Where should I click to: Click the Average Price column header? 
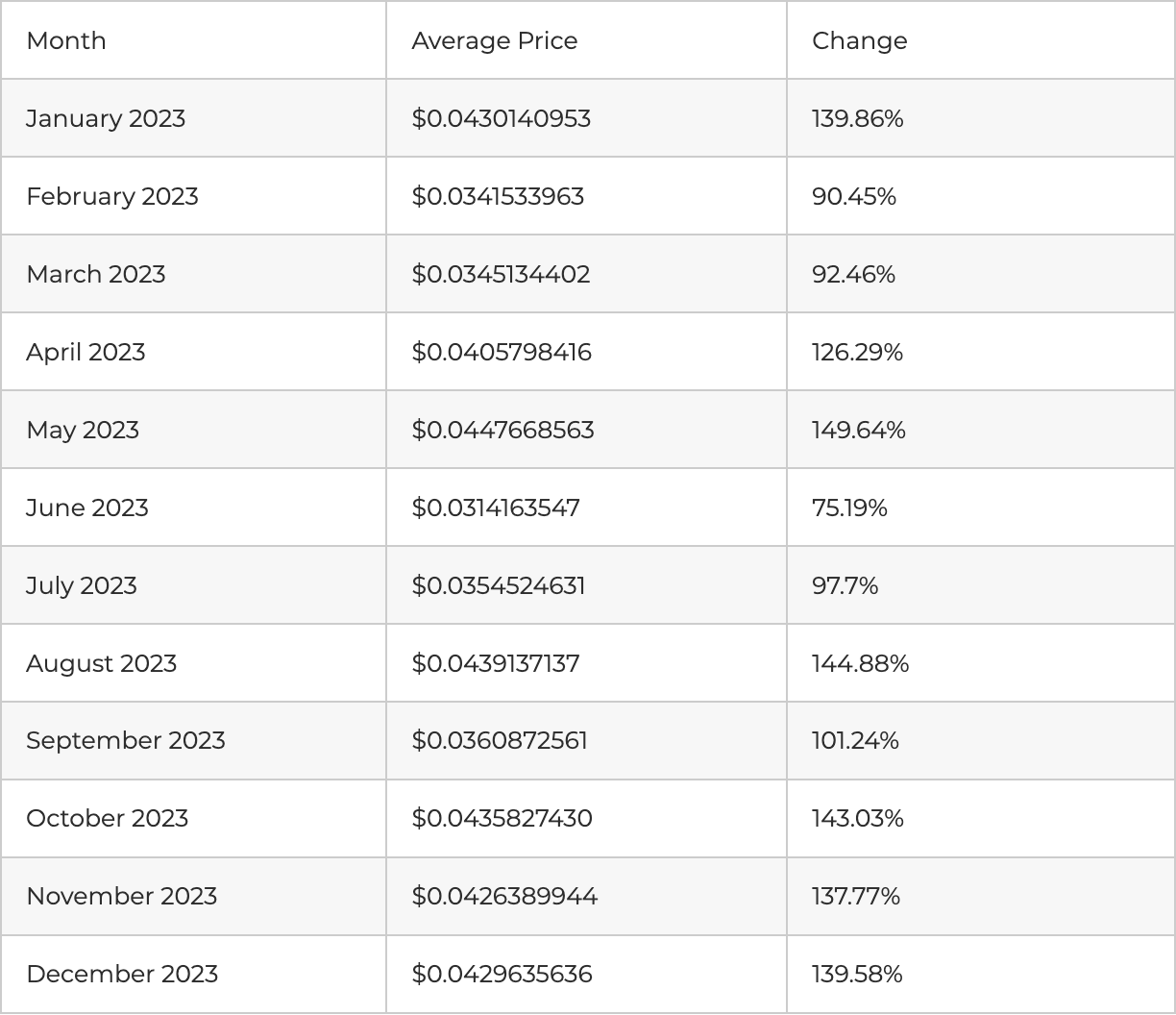(x=494, y=40)
